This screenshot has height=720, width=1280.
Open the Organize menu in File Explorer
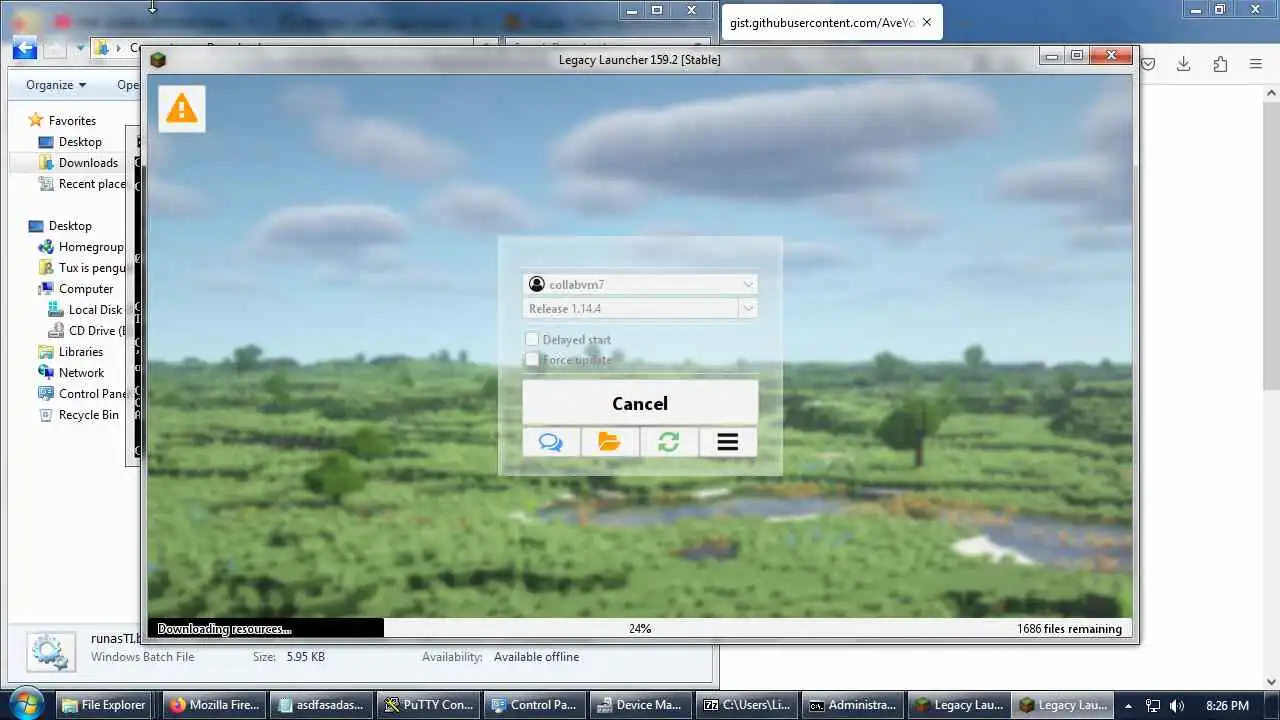[x=56, y=85]
